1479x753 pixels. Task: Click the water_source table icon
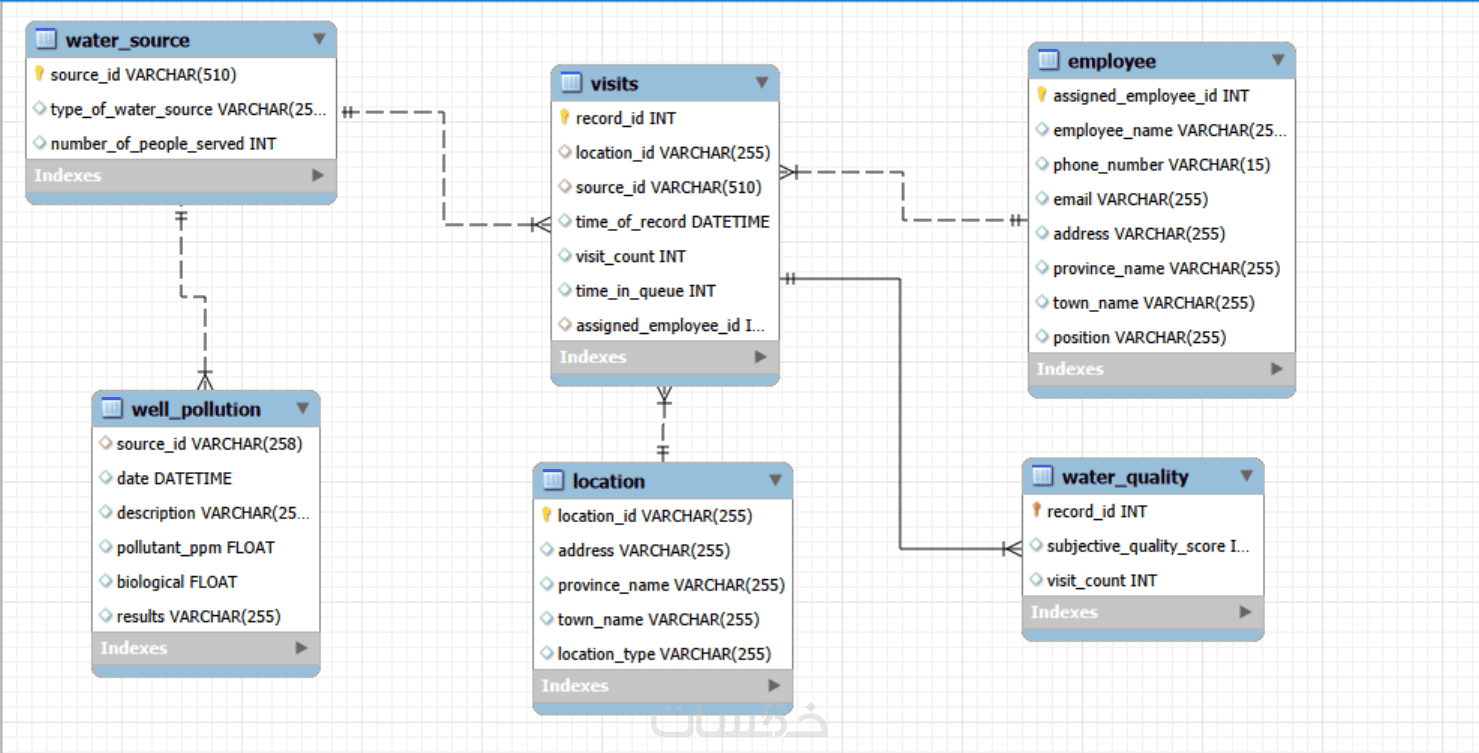click(x=45, y=40)
